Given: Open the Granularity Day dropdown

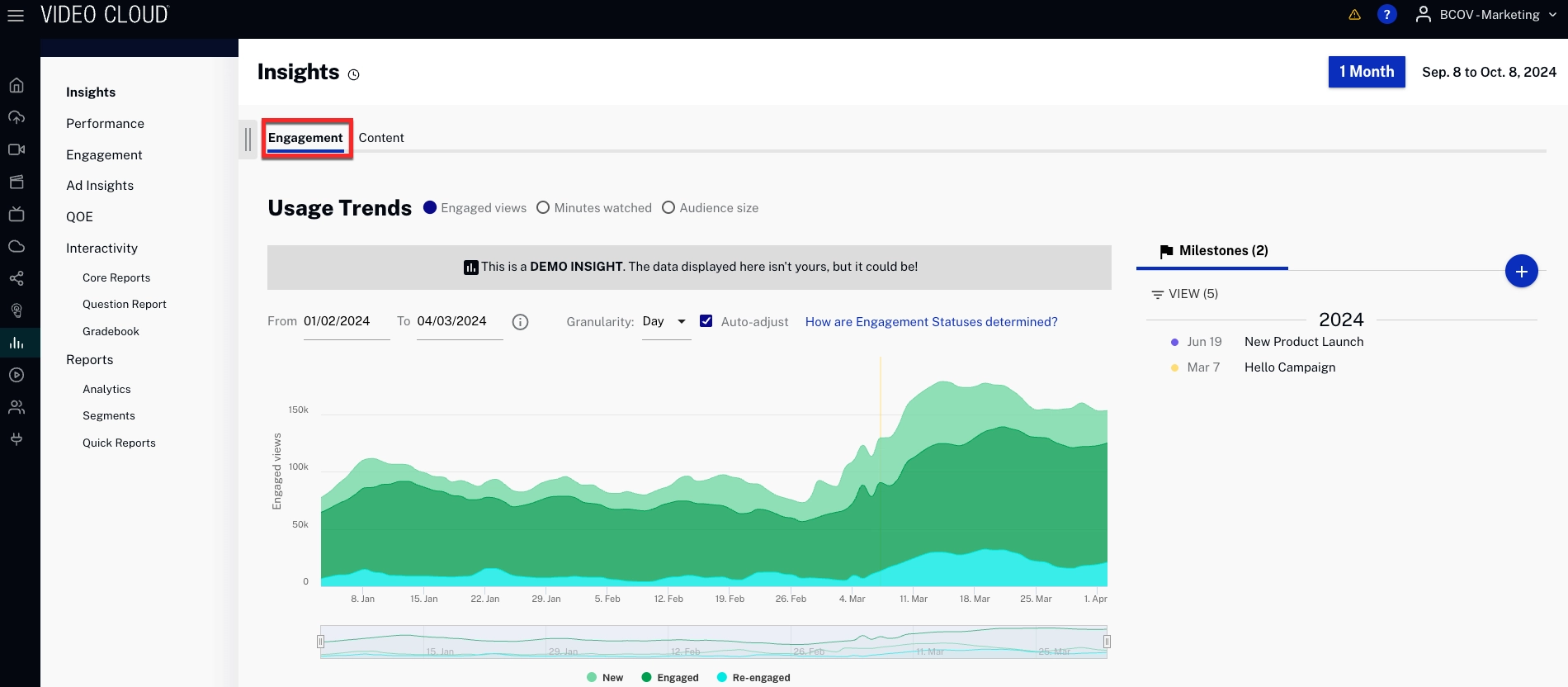Looking at the screenshot, I should (x=665, y=322).
